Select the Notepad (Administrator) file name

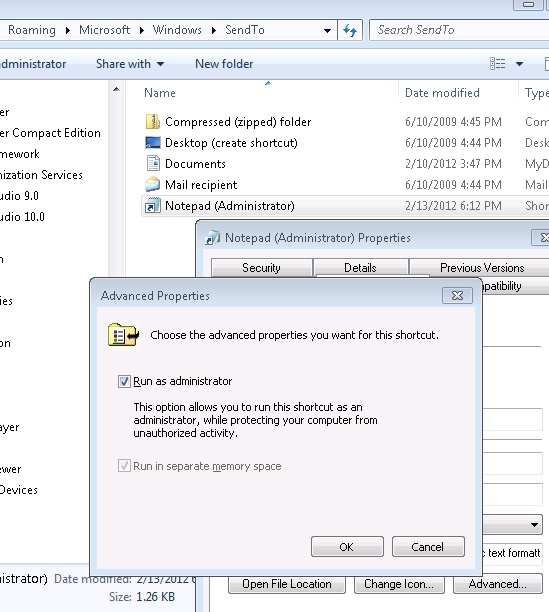point(229,206)
